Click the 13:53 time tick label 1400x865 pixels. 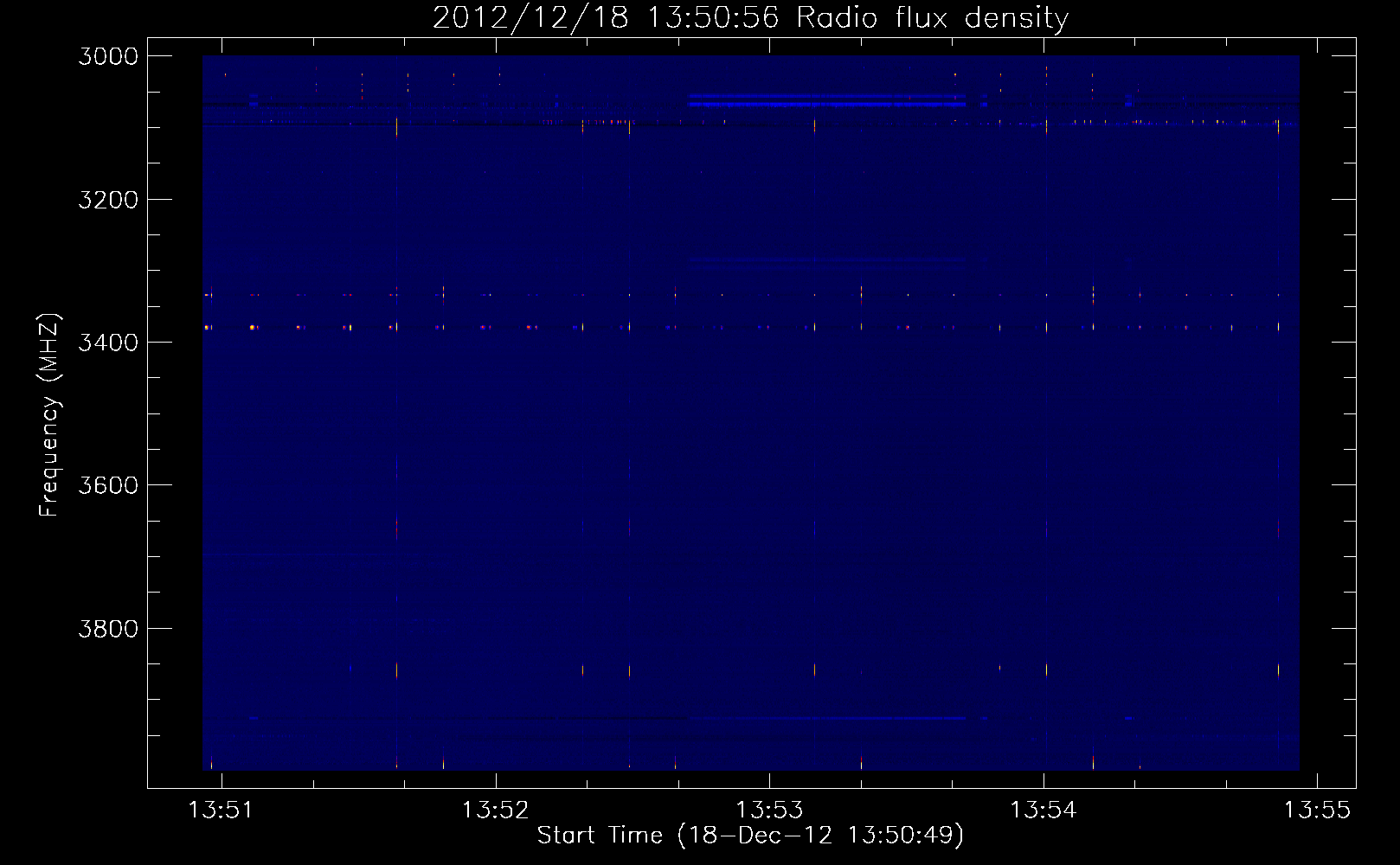tap(769, 810)
